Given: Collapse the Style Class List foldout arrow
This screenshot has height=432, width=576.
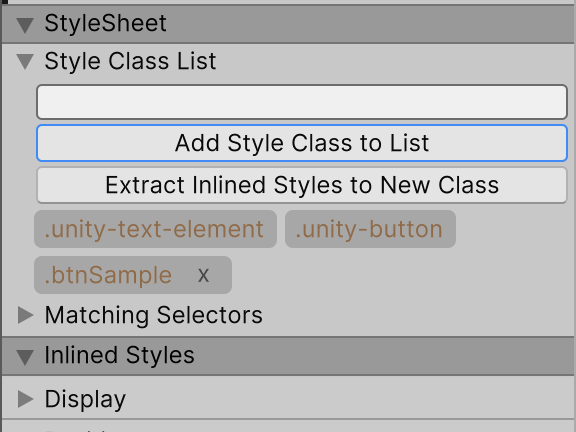Looking at the screenshot, I should tap(25, 61).
